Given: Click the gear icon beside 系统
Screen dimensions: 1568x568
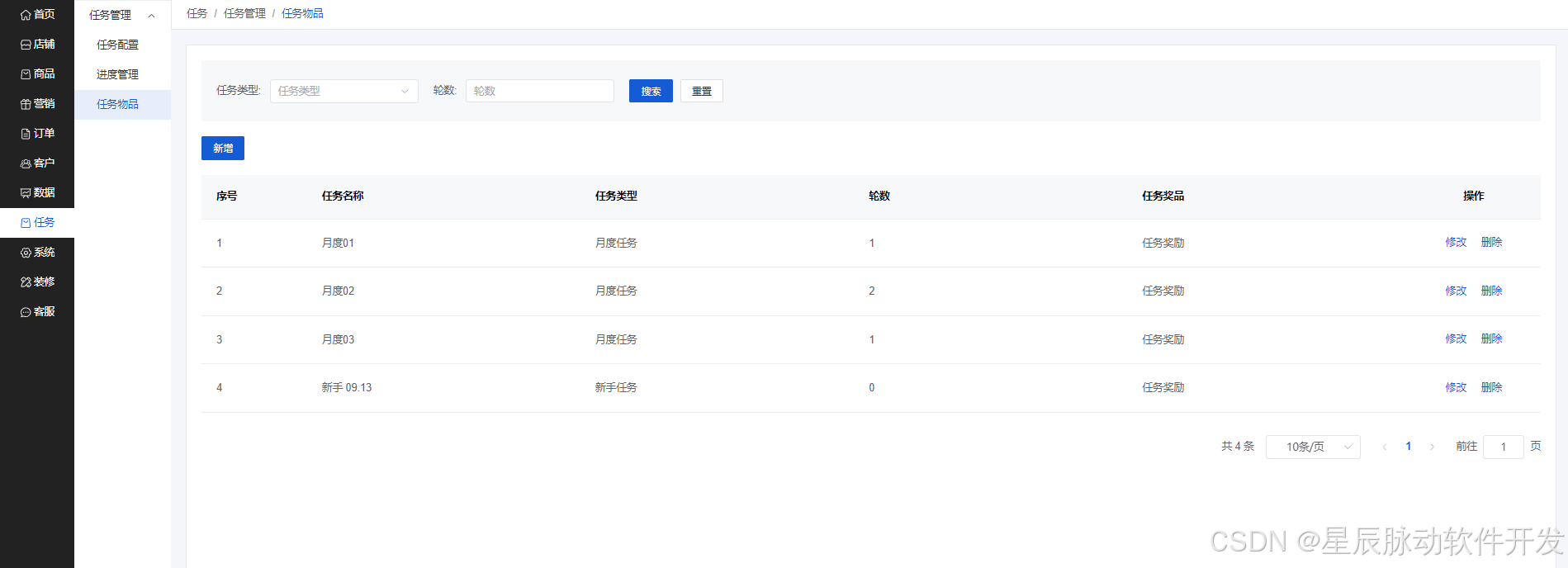Looking at the screenshot, I should pos(26,253).
